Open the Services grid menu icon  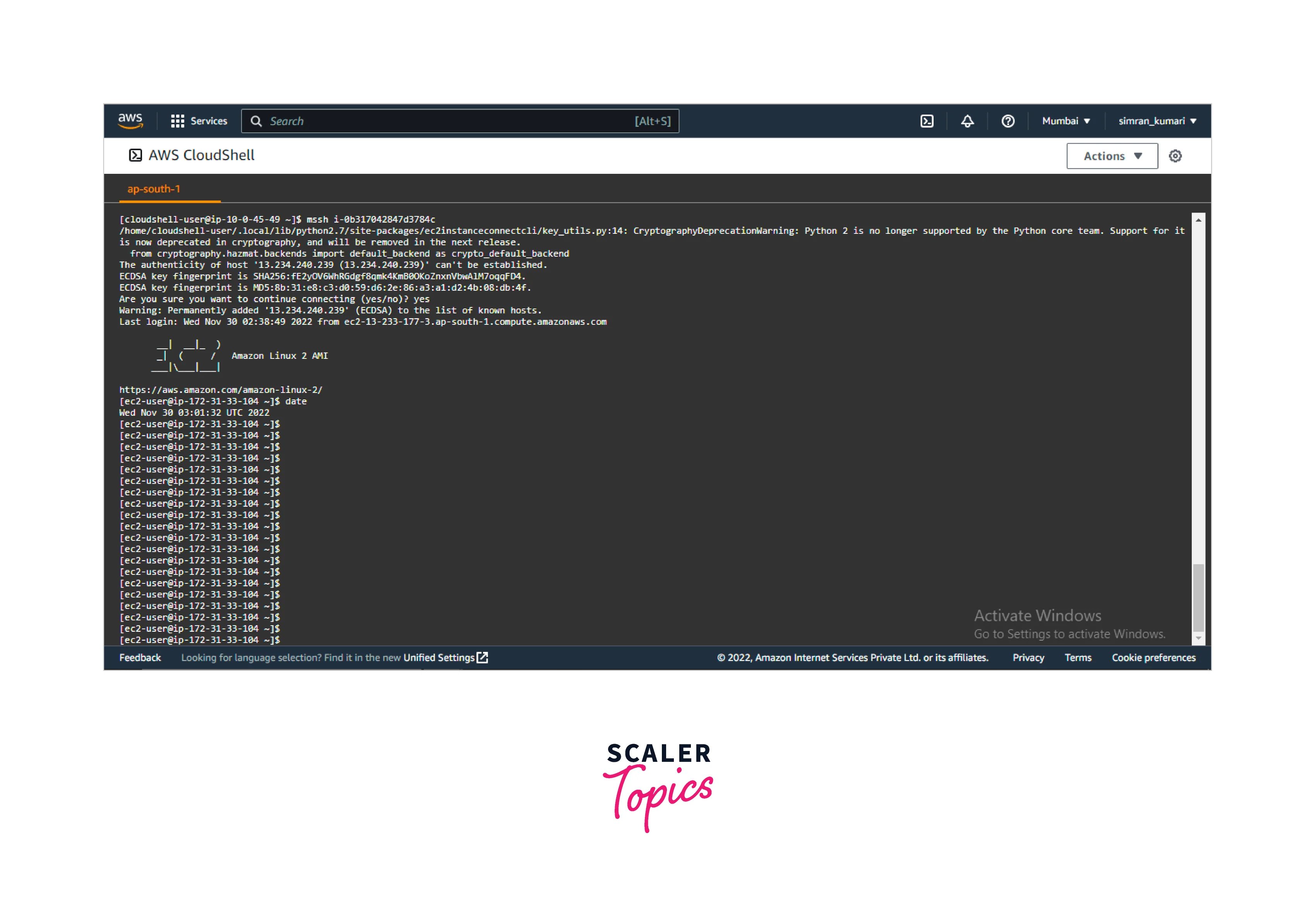(177, 121)
